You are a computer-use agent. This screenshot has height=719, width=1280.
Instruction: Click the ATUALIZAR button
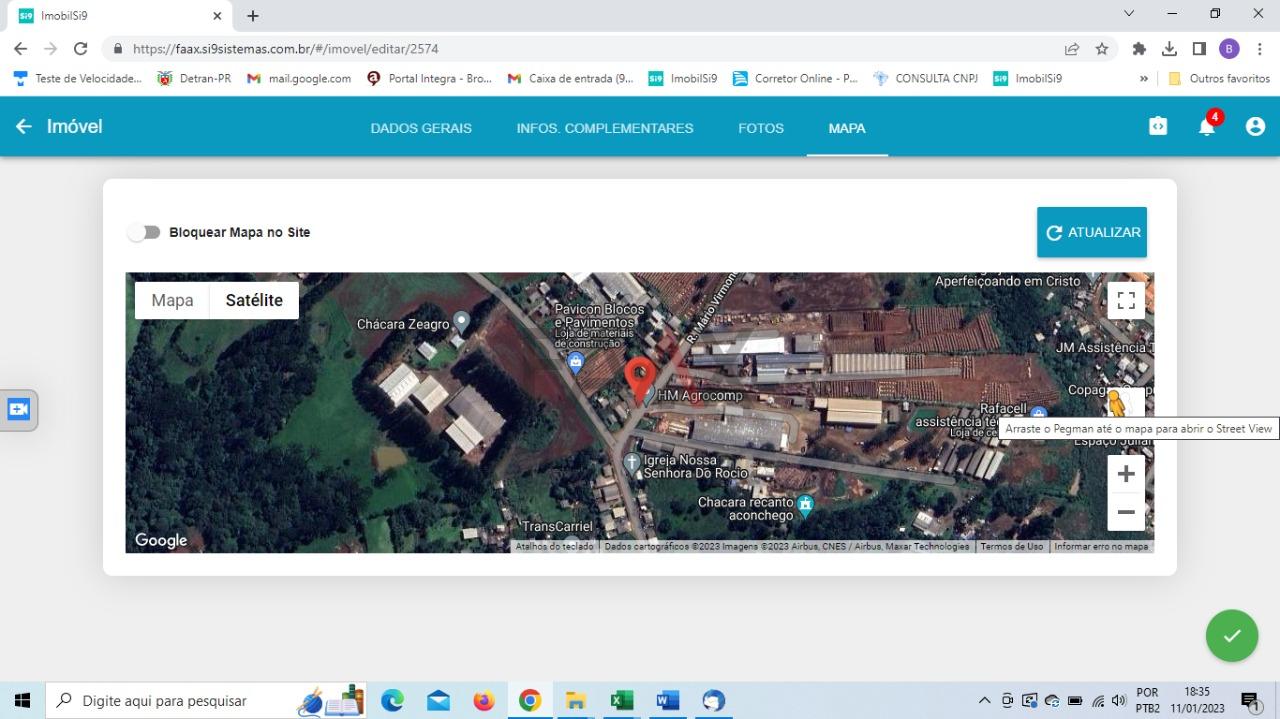[x=1092, y=232]
